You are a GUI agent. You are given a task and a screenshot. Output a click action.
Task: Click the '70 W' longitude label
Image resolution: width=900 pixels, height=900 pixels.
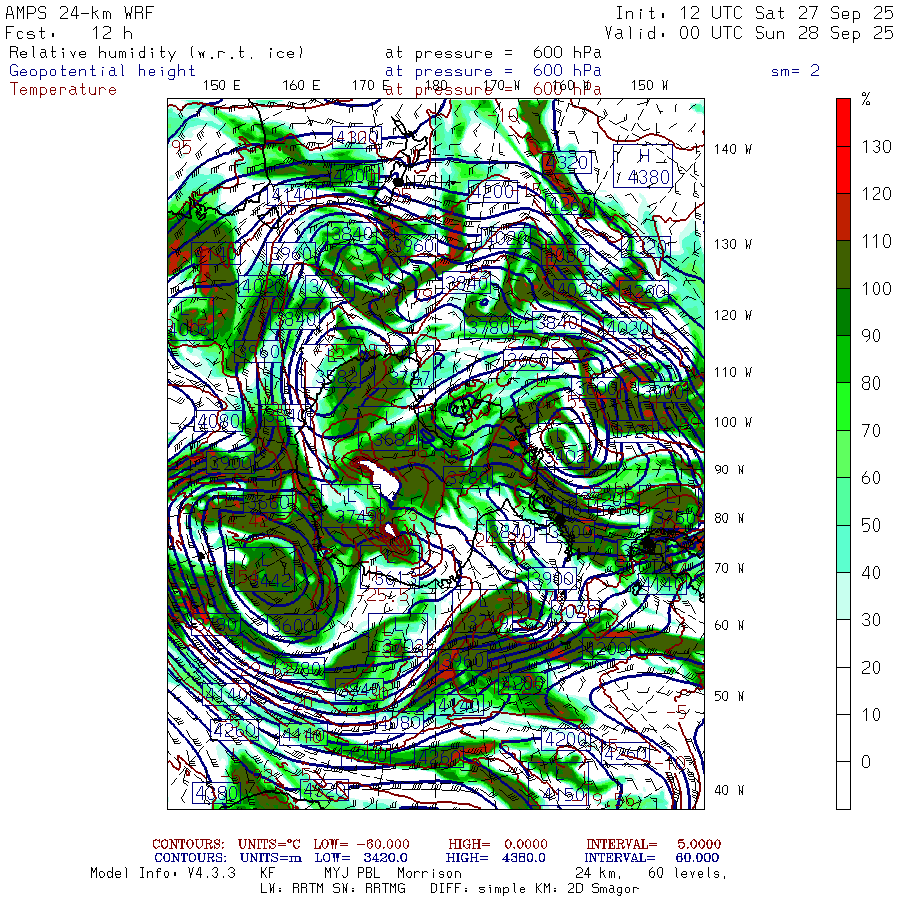[x=729, y=568]
